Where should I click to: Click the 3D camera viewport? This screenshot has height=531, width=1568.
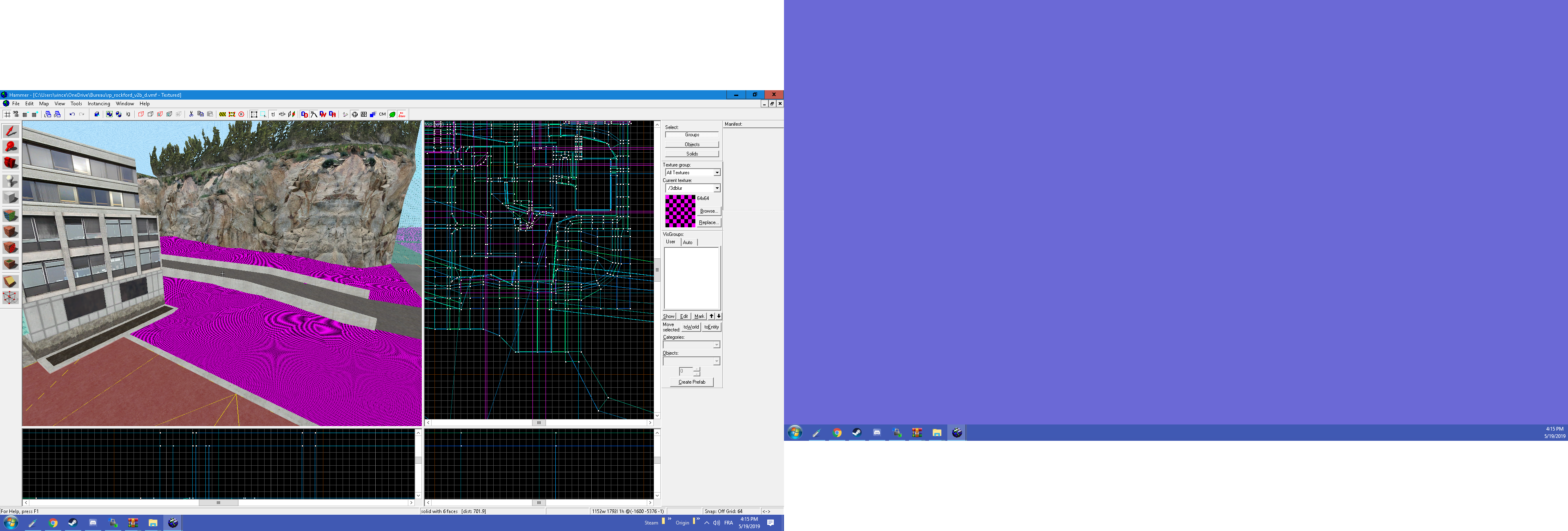(x=222, y=273)
